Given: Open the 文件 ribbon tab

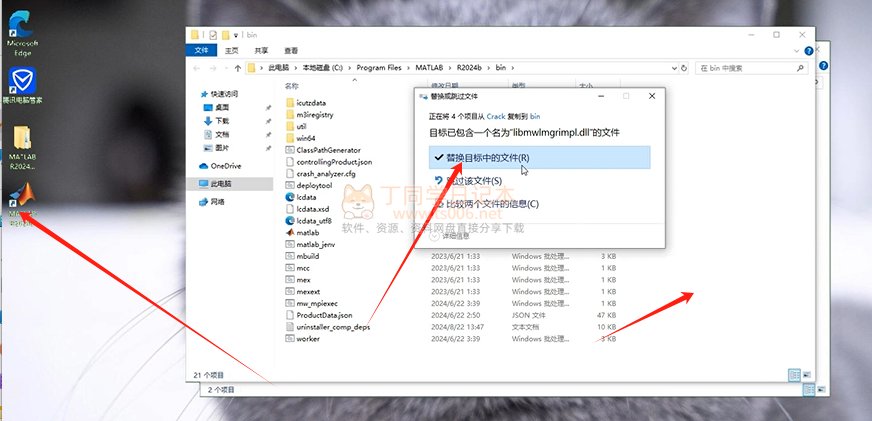Looking at the screenshot, I should (x=201, y=51).
